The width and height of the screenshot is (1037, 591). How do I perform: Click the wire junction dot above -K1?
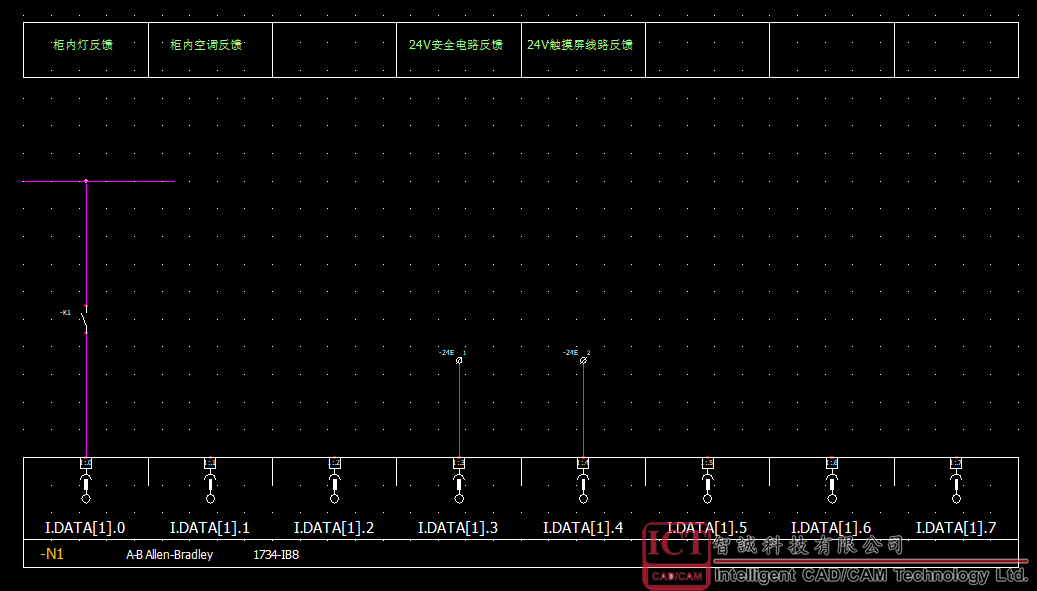coord(86,180)
